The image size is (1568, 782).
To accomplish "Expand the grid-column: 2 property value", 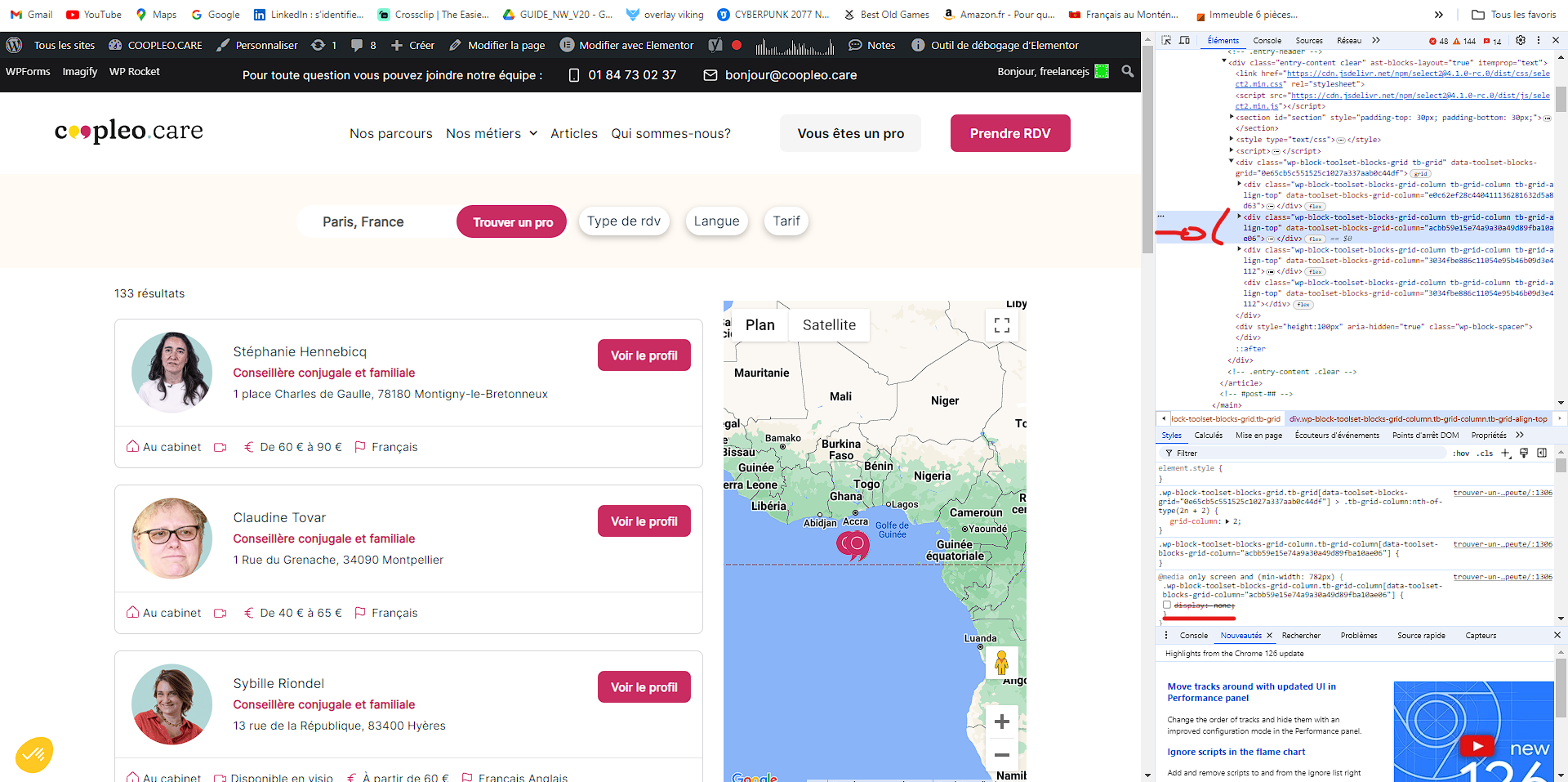I will tap(1227, 521).
